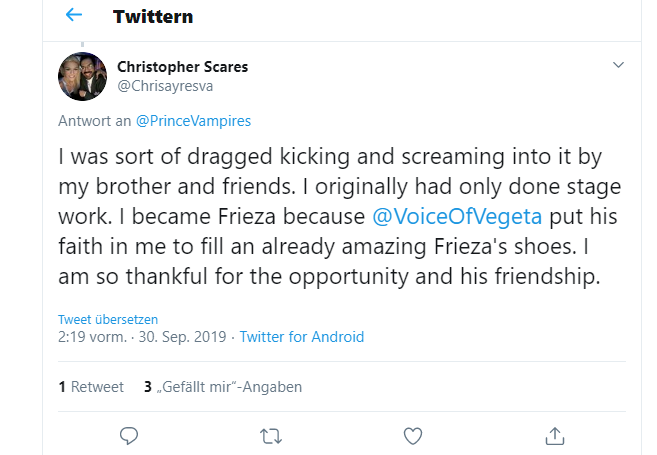Click the Antwort an reply label
657x455 pixels.
pyautogui.click(x=94, y=121)
